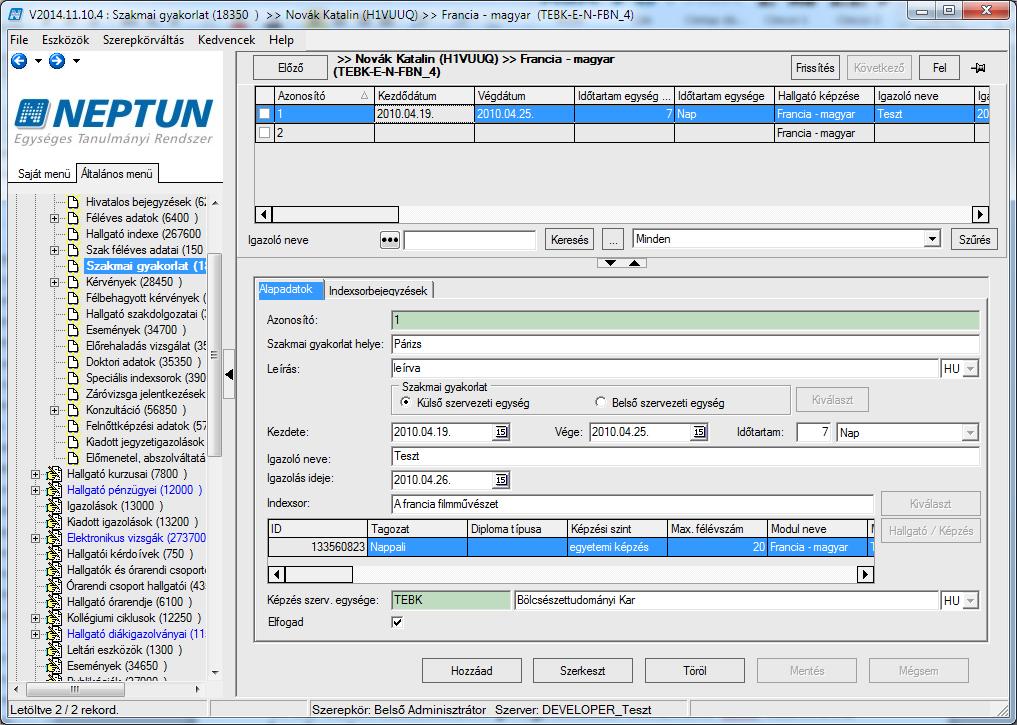The height and width of the screenshot is (725, 1017).
Task: Click the Fel button
Action: point(939,68)
